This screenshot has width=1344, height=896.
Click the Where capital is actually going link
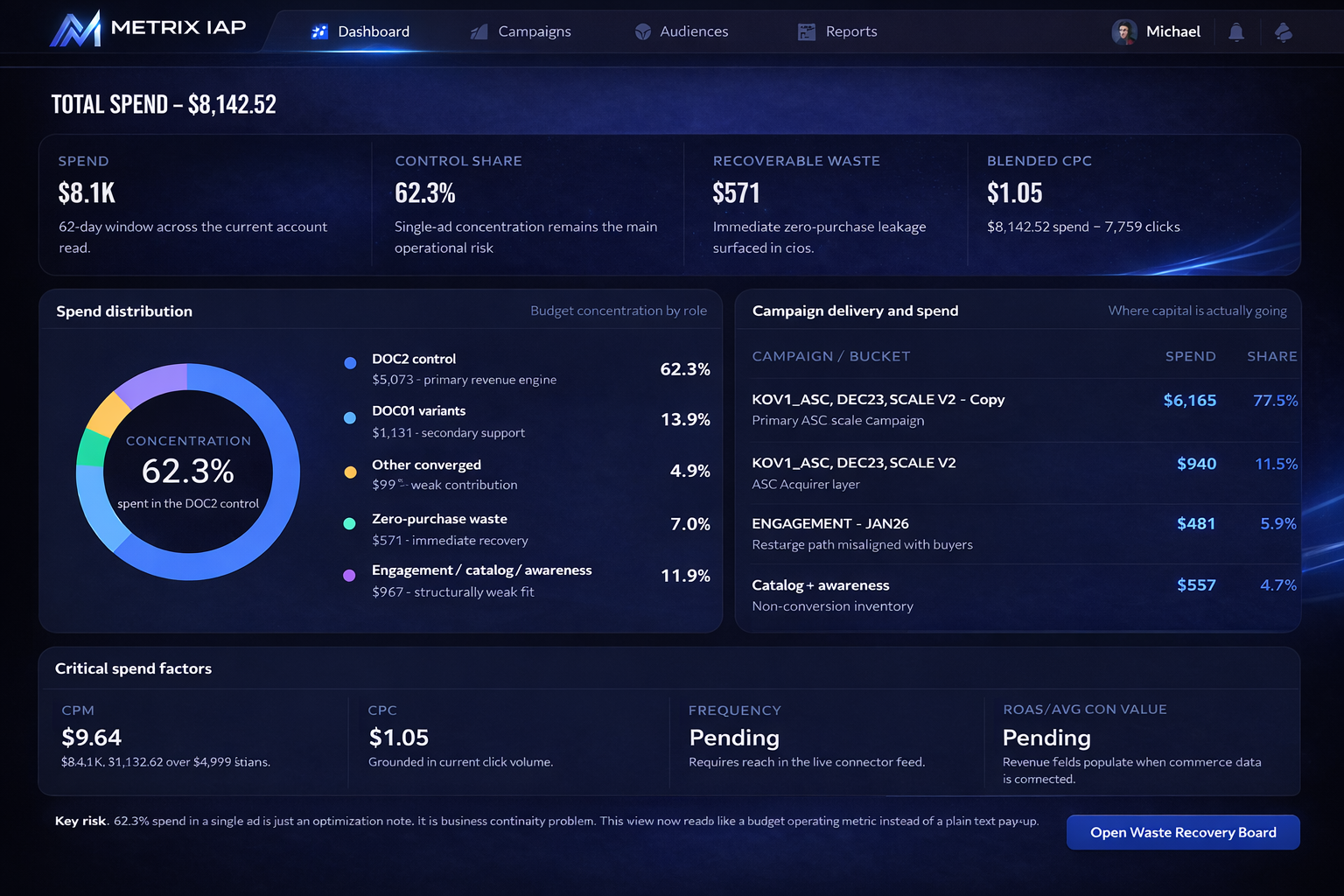(x=1197, y=311)
